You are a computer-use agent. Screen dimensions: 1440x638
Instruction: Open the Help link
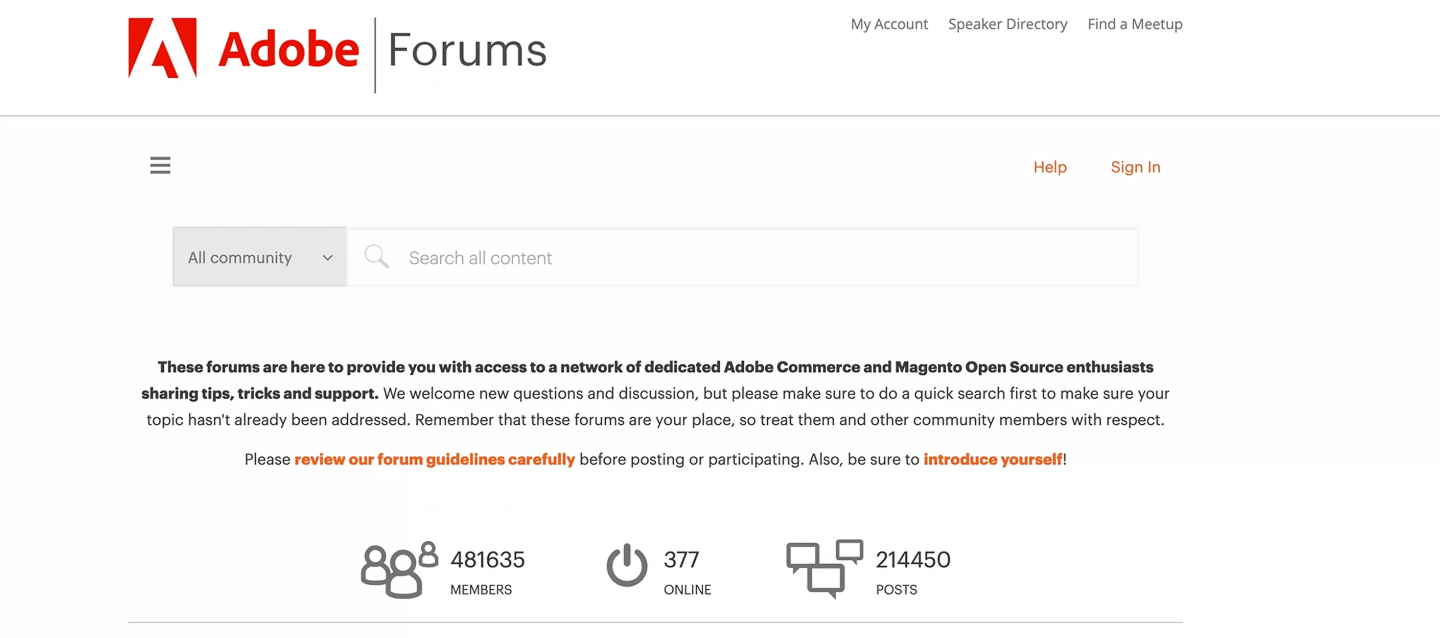point(1050,167)
